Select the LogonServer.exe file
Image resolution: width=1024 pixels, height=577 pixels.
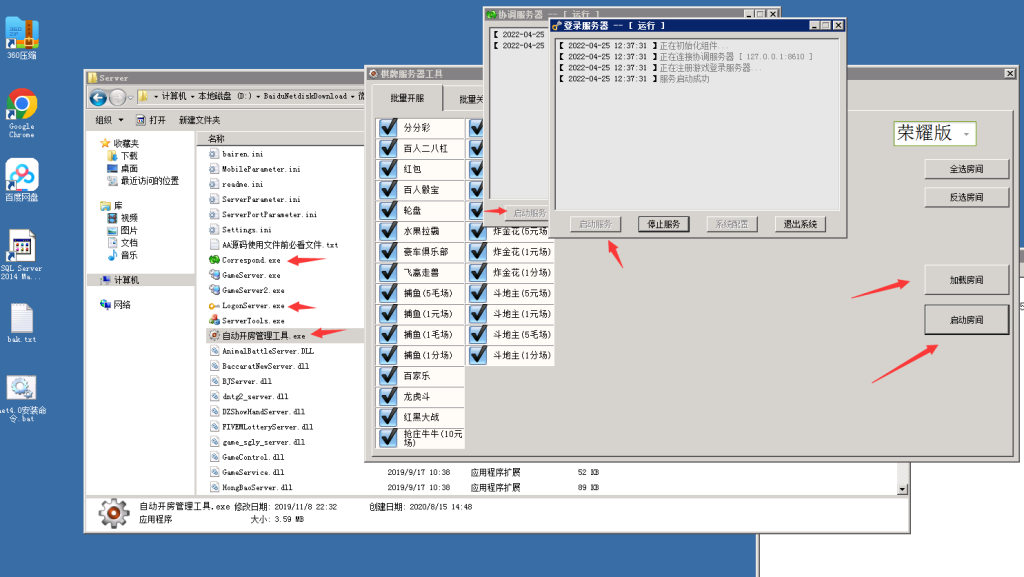(252, 305)
